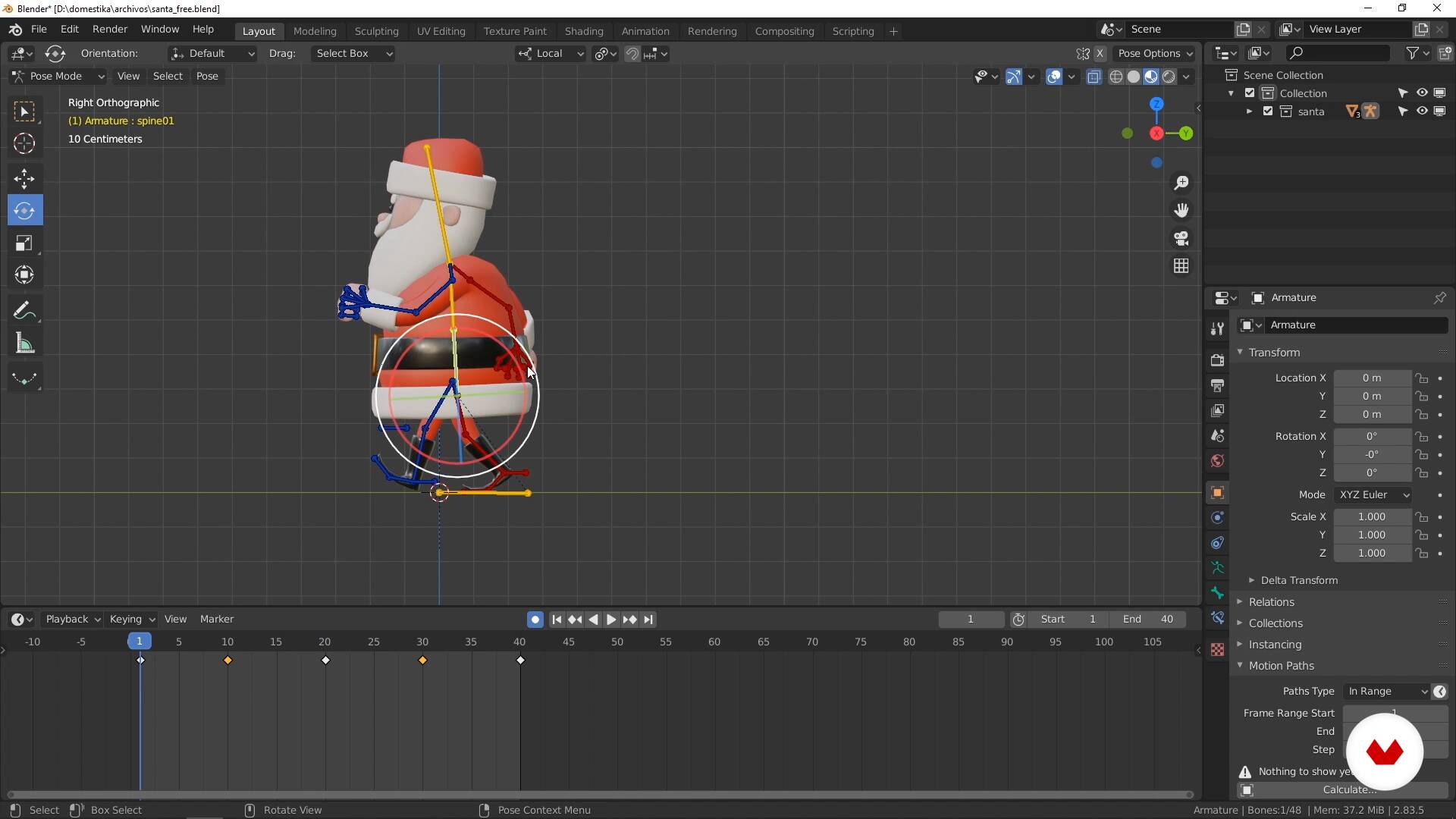Switch to the Shading workspace tab
This screenshot has width=1456, height=819.
coord(584,32)
